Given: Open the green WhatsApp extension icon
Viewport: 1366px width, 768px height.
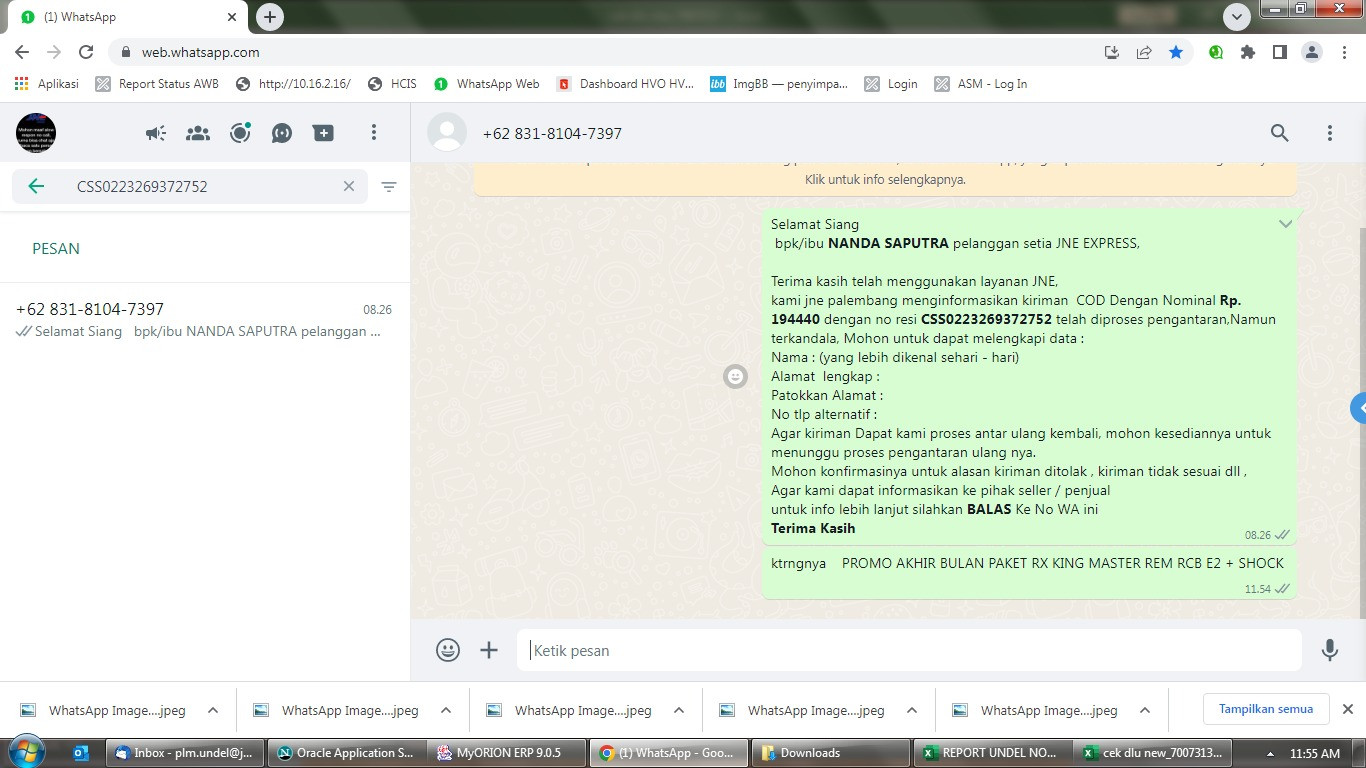Looking at the screenshot, I should coord(1216,52).
